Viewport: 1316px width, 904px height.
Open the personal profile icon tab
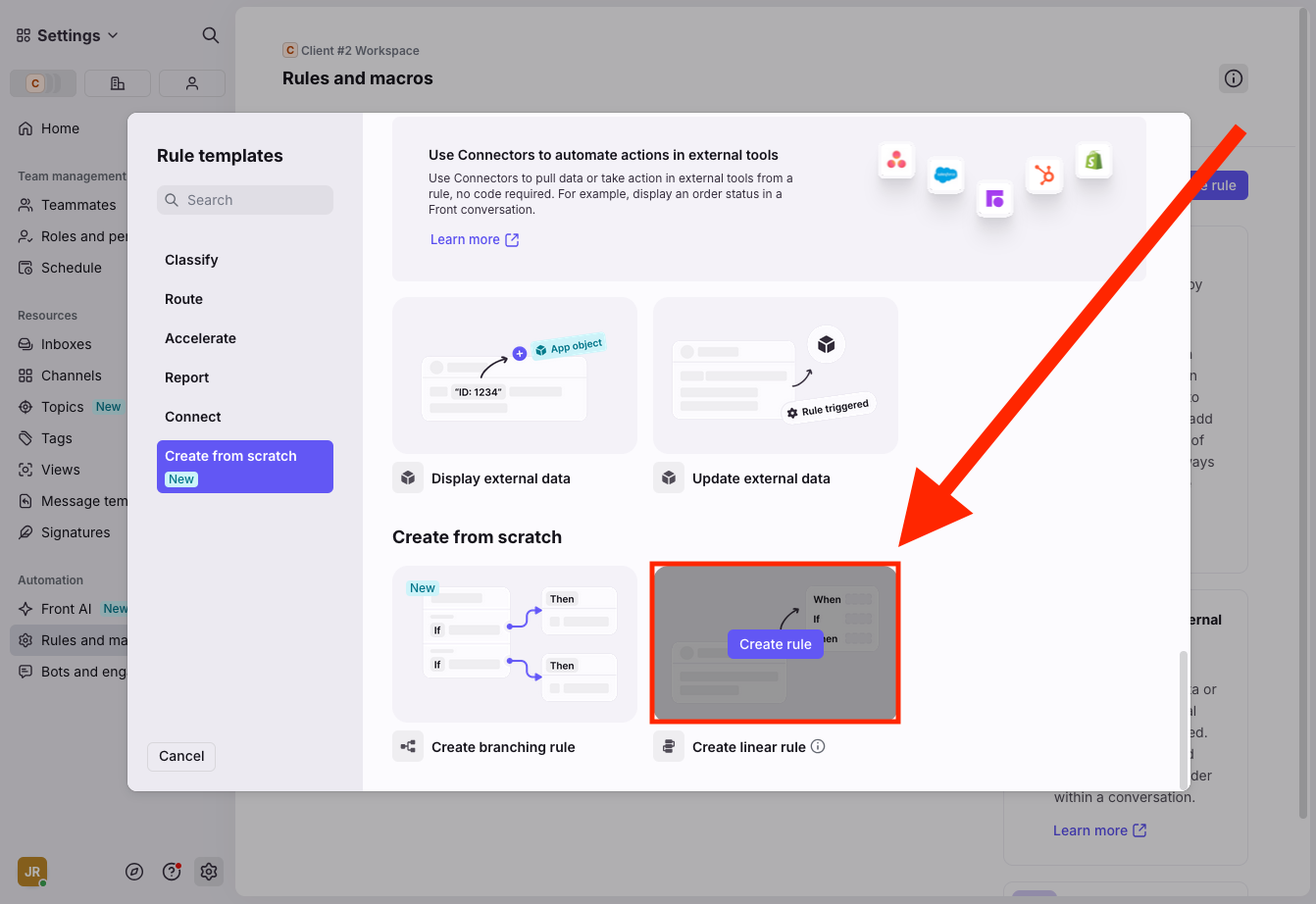click(192, 83)
